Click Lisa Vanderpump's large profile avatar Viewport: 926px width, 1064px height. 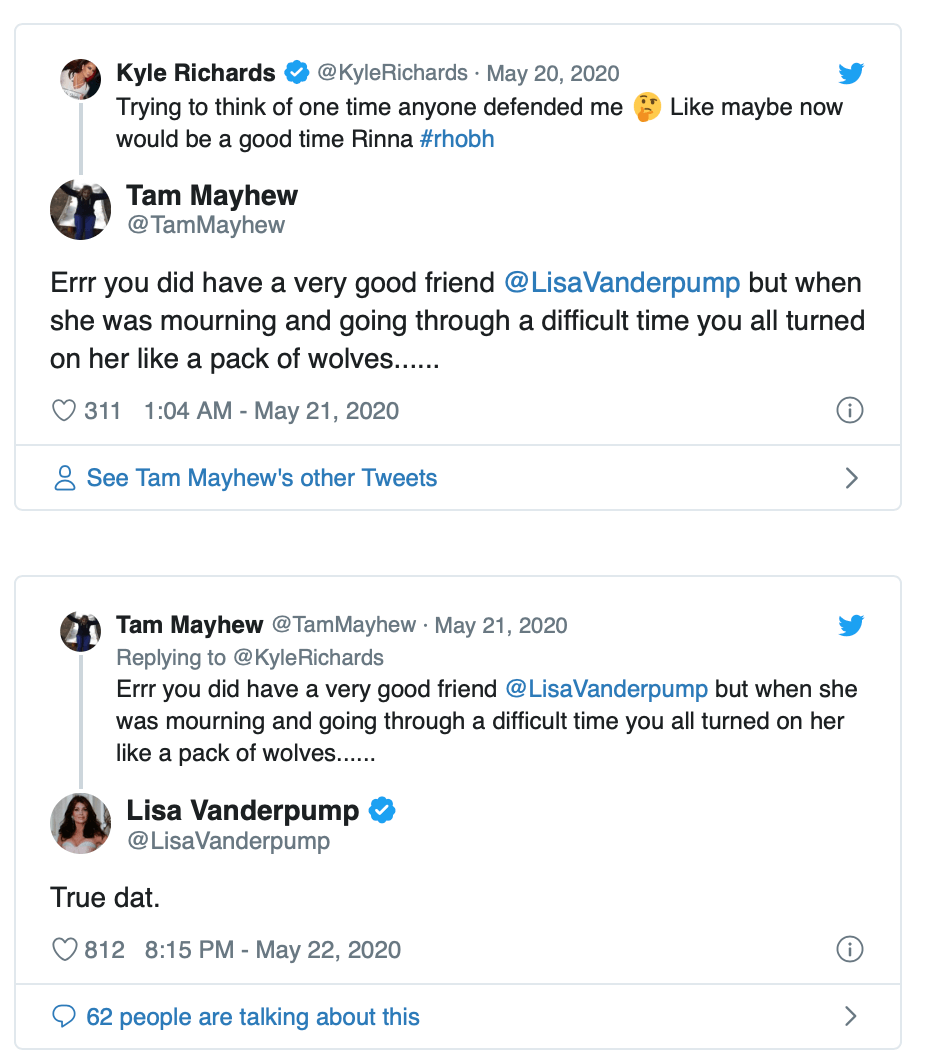point(80,823)
